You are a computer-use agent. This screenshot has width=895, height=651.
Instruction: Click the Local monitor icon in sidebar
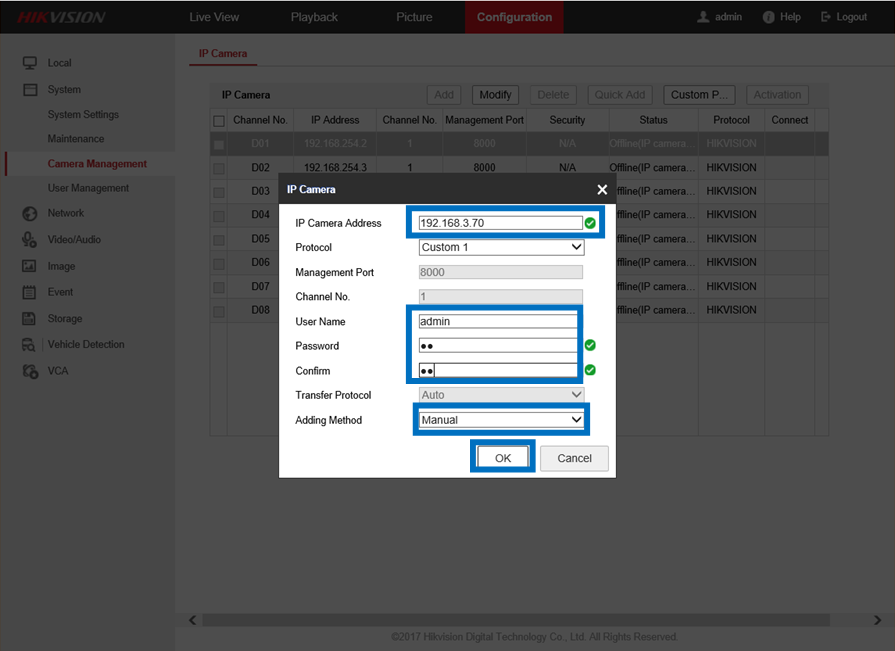click(29, 63)
